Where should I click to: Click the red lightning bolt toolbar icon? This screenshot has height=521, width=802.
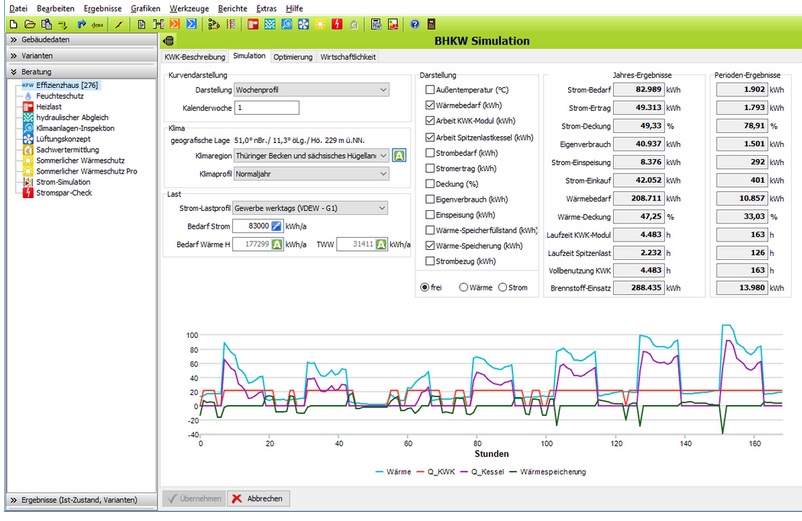[335, 23]
